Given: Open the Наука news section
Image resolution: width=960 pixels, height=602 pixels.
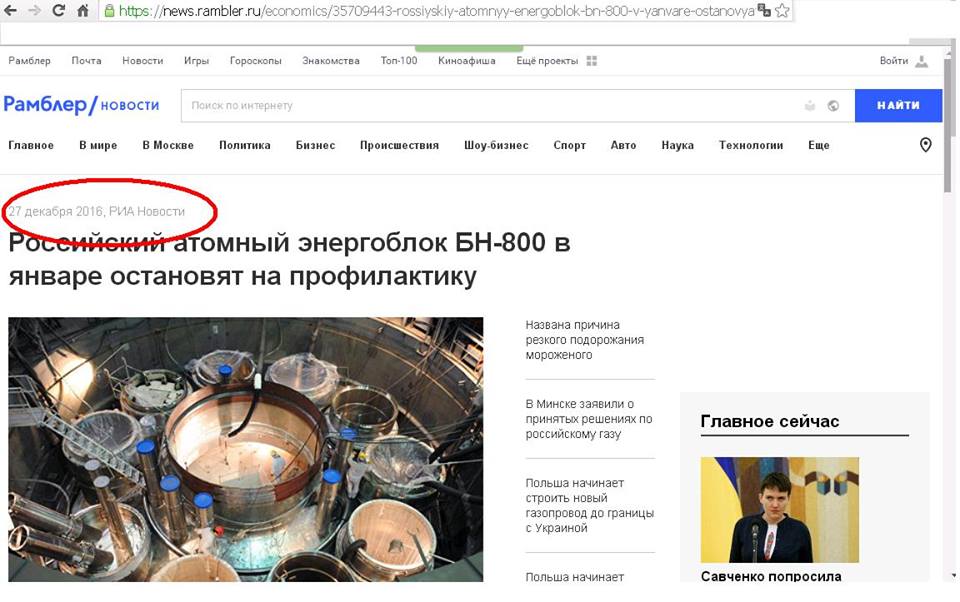Looking at the screenshot, I should tap(677, 145).
